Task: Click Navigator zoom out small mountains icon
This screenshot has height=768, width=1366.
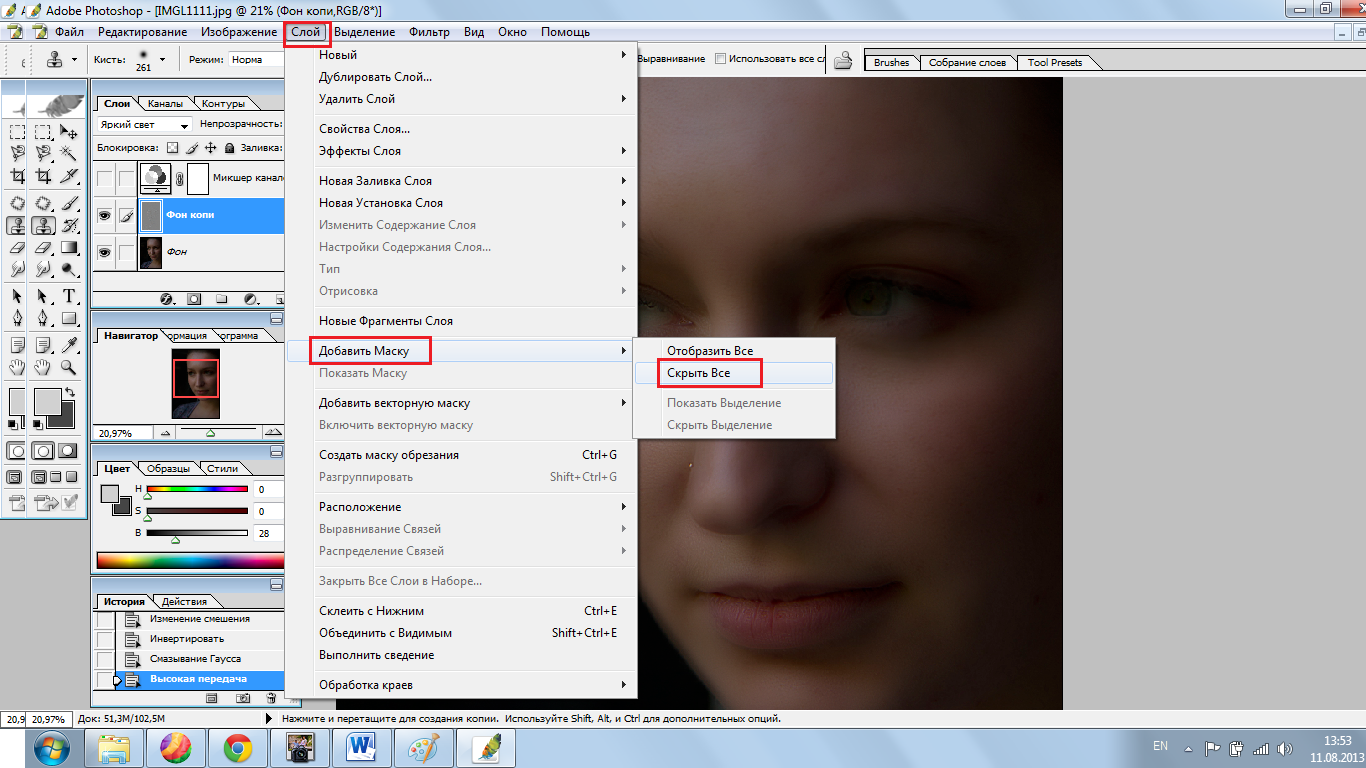Action: click(x=166, y=434)
